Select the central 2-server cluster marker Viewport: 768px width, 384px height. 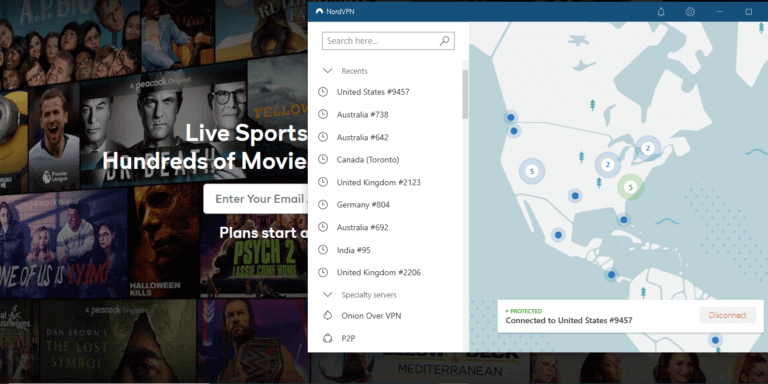click(x=607, y=165)
